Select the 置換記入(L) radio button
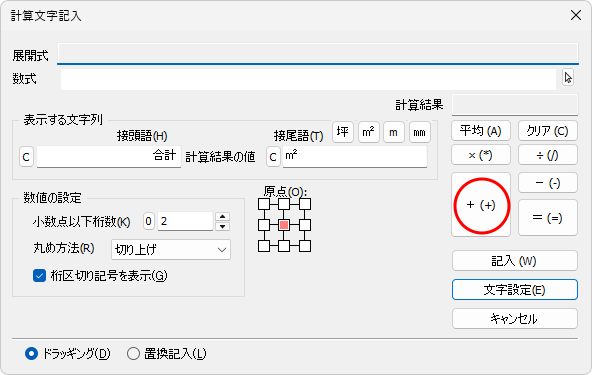 coord(133,354)
